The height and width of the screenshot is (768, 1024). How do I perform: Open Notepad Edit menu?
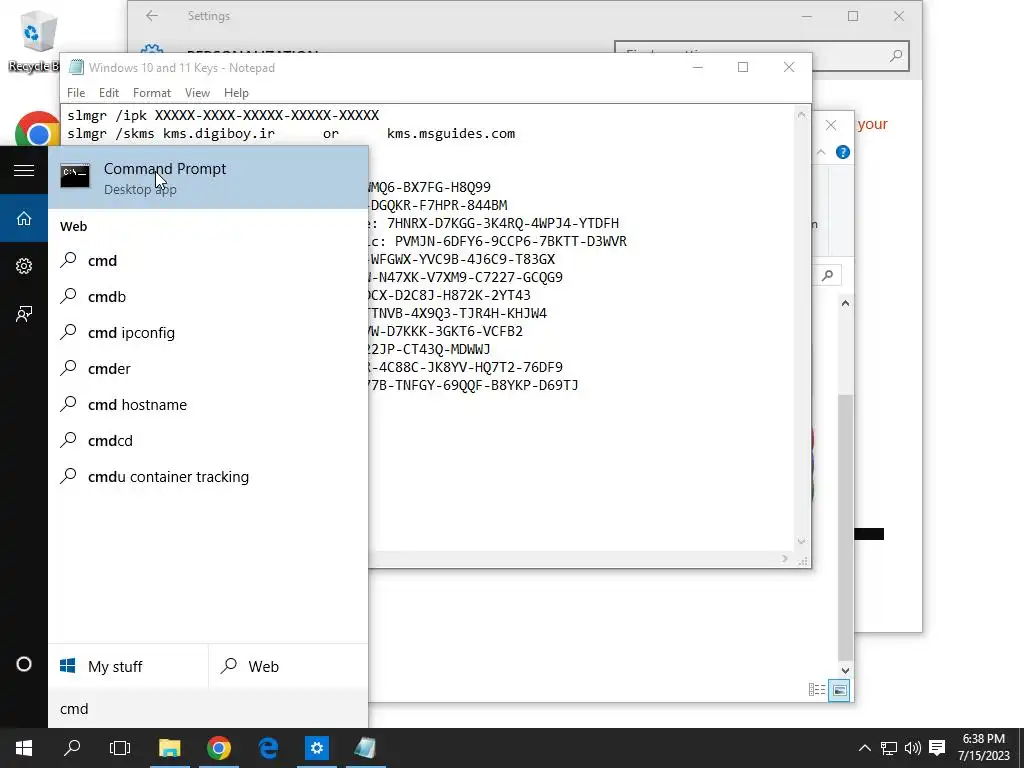(x=108, y=93)
